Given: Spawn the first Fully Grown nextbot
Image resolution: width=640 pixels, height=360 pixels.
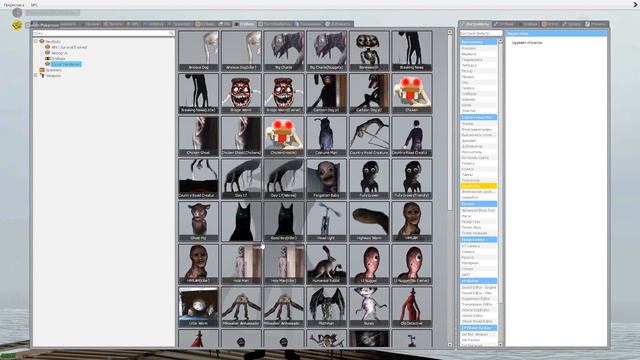Looking at the screenshot, I should tap(369, 179).
